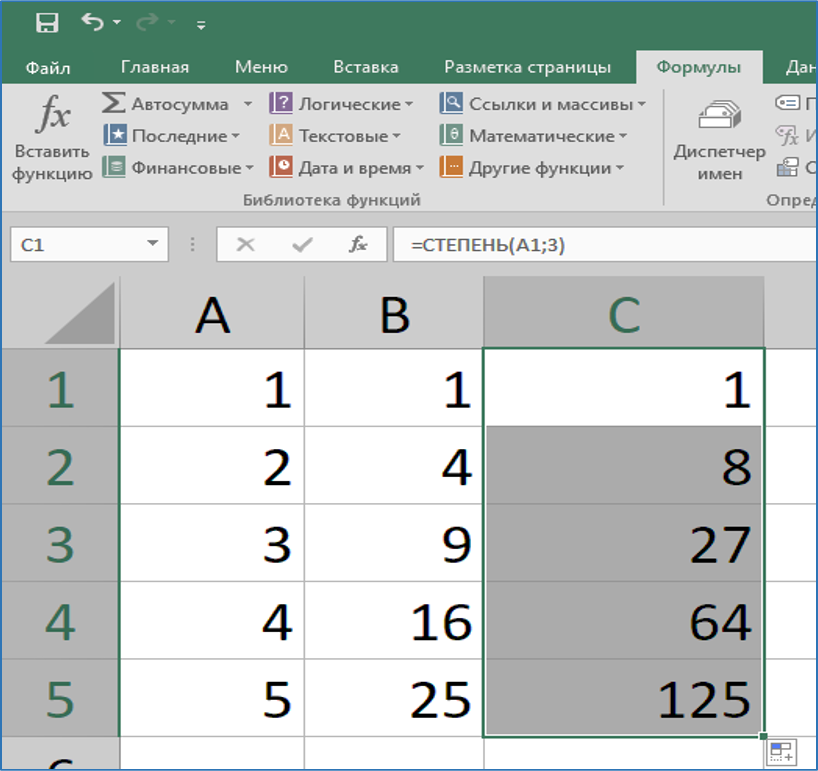
Task: Undo the last action arrow
Action: (x=93, y=22)
